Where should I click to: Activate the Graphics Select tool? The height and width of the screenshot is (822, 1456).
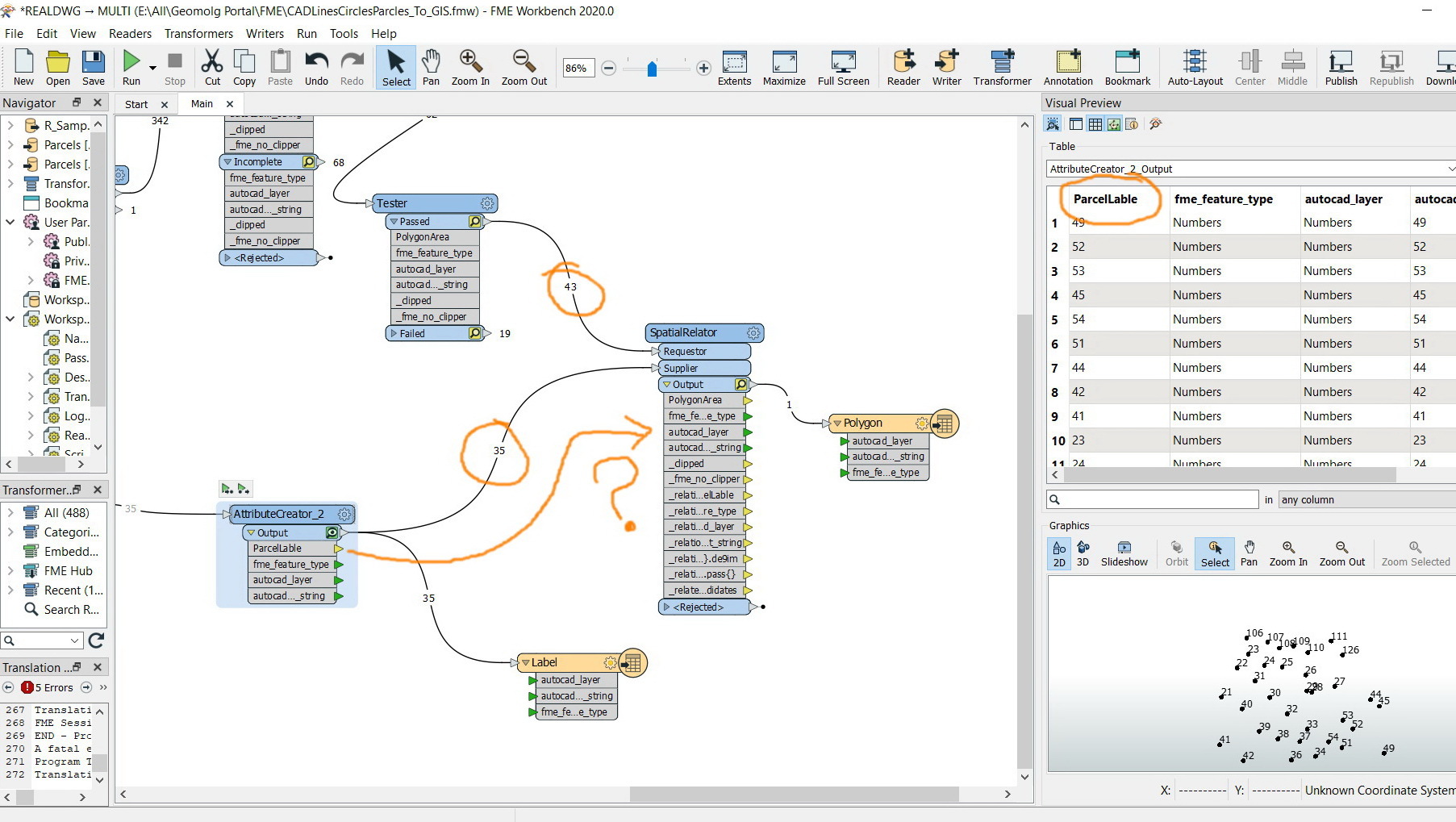tap(1215, 553)
